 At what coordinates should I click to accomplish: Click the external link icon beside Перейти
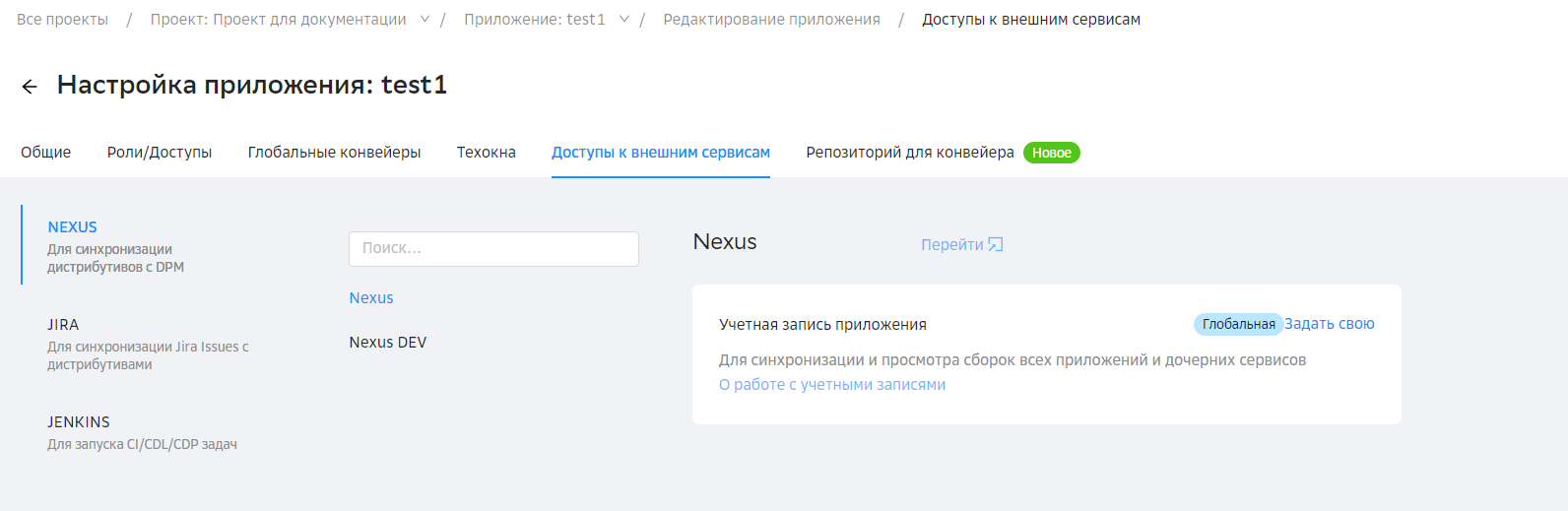pyautogui.click(x=996, y=244)
